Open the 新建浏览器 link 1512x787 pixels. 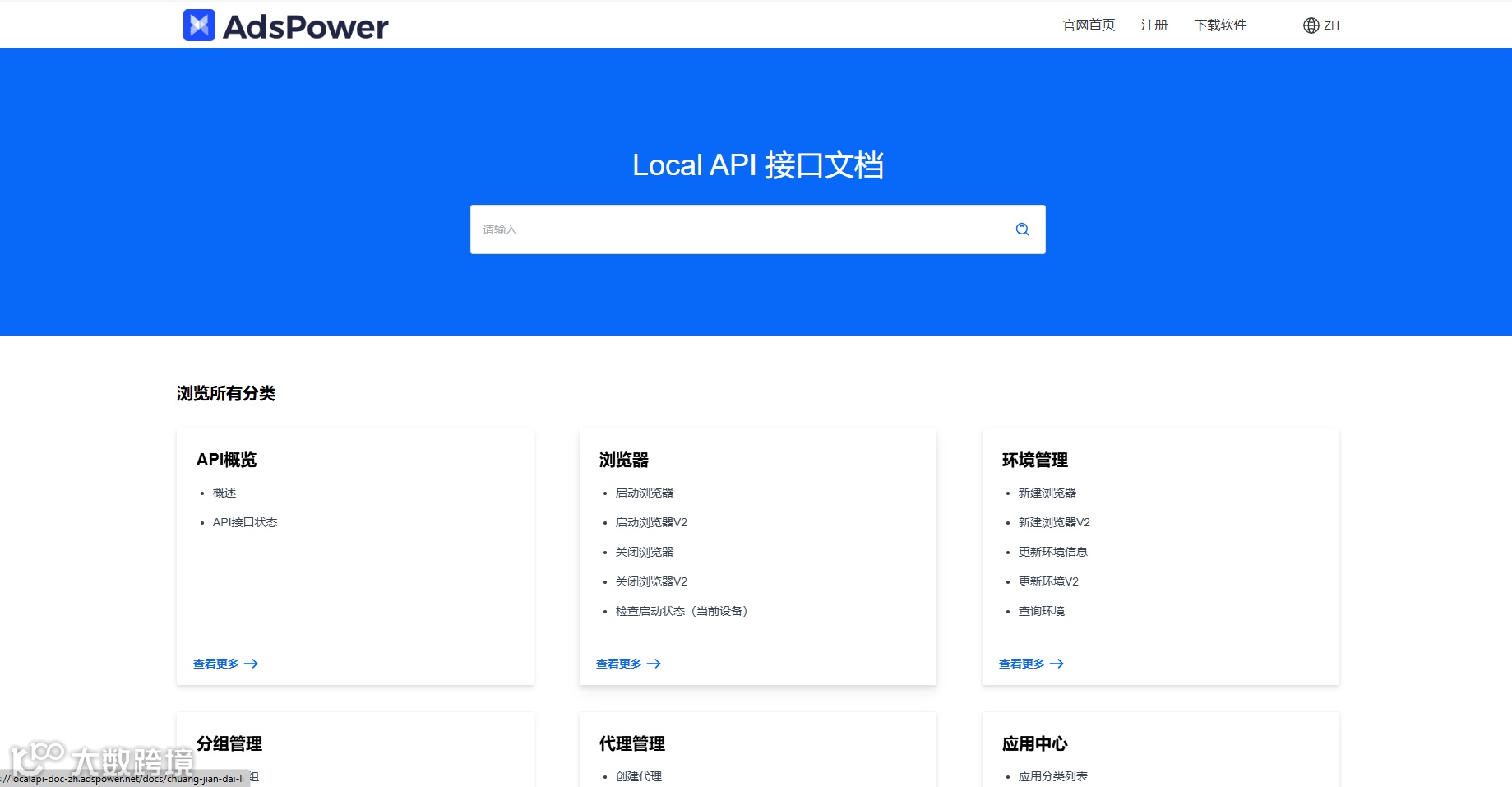coord(1047,493)
